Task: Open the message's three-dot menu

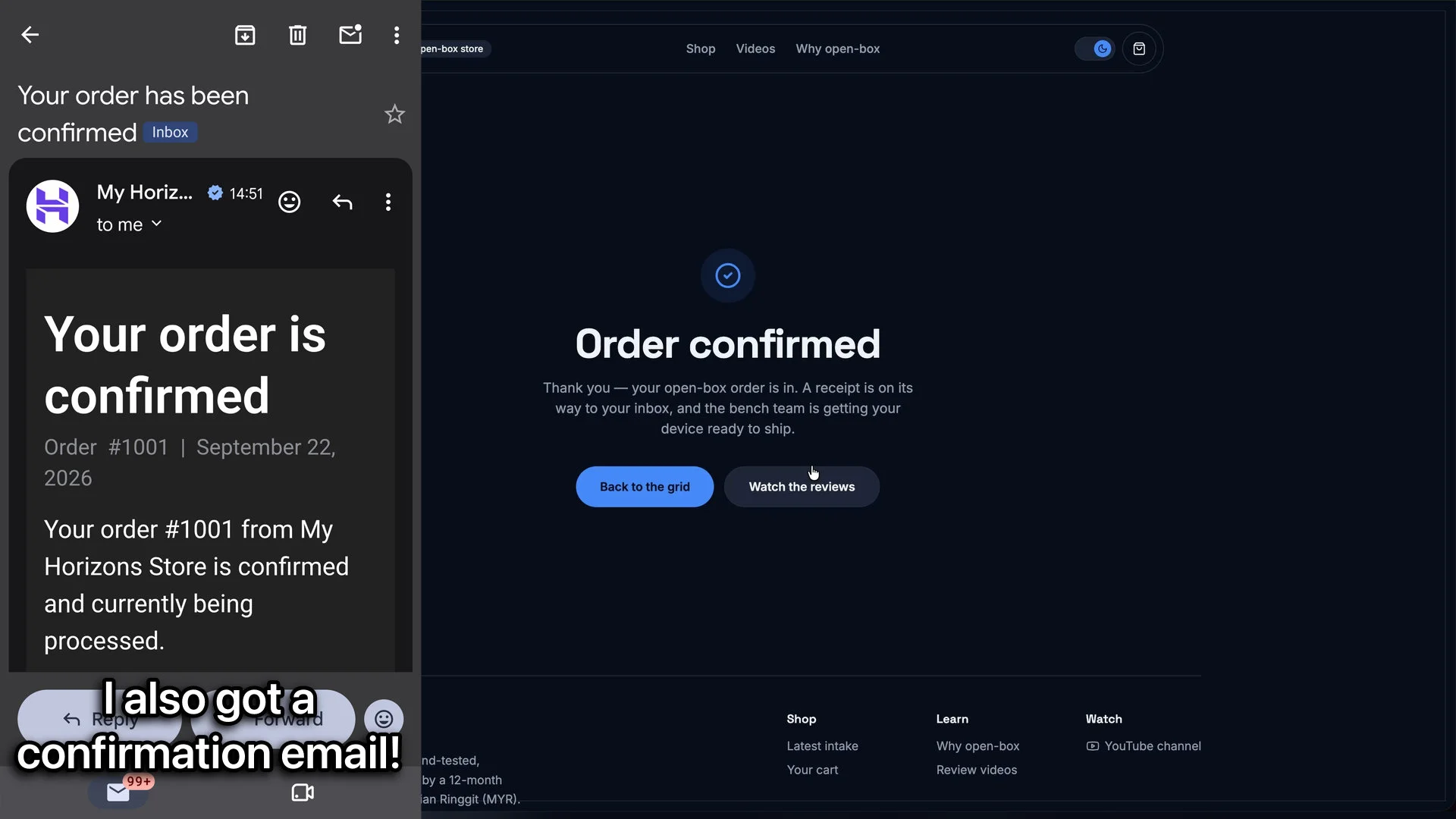Action: tap(388, 202)
